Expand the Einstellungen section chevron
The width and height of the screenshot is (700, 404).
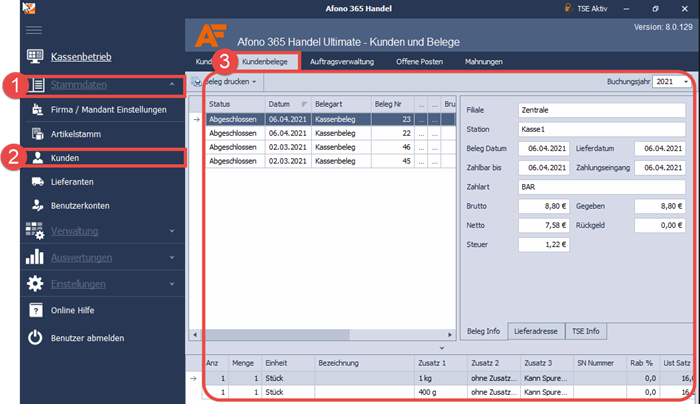coord(172,284)
